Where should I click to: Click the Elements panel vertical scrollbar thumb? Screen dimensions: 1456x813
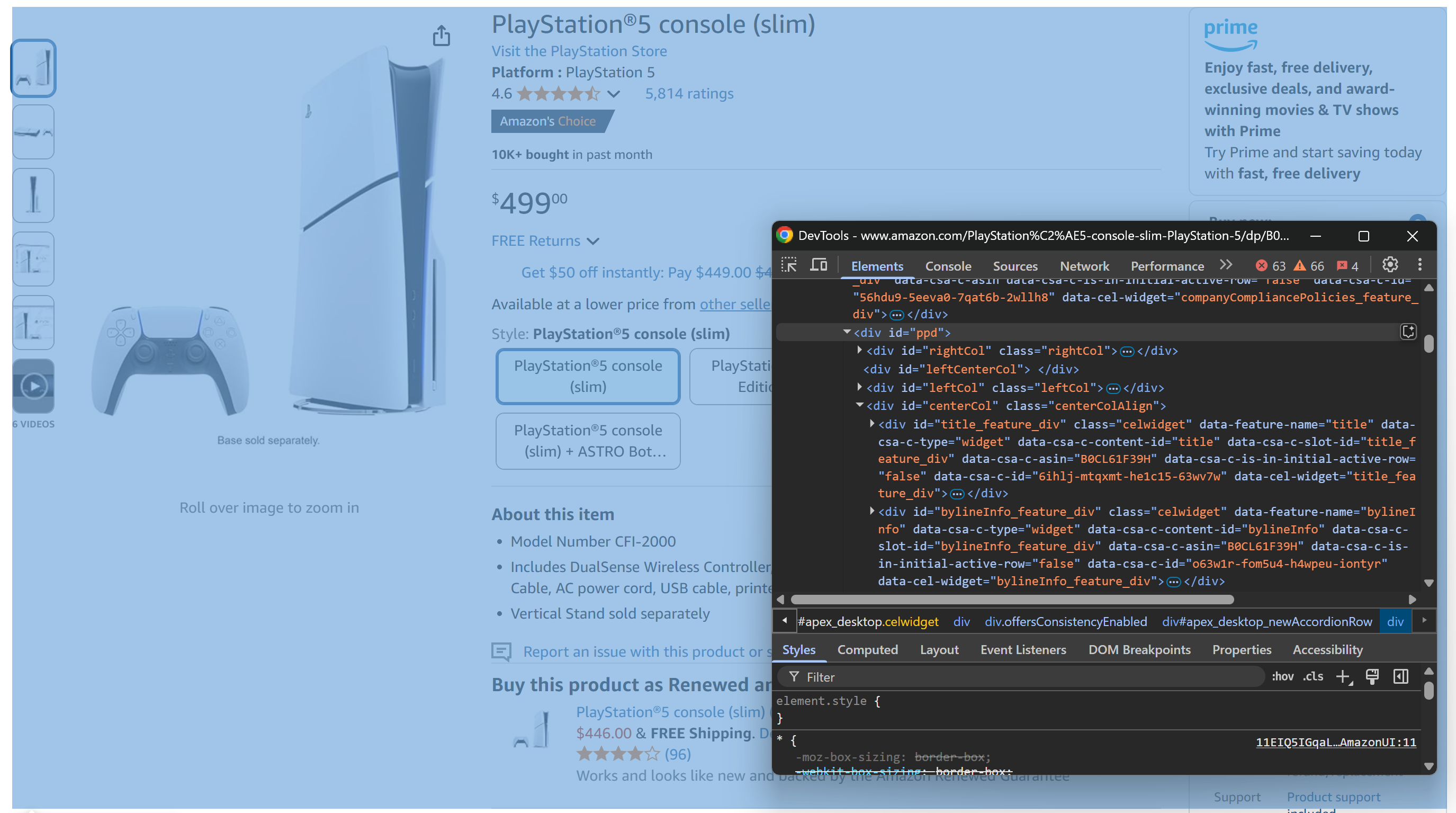click(1428, 344)
